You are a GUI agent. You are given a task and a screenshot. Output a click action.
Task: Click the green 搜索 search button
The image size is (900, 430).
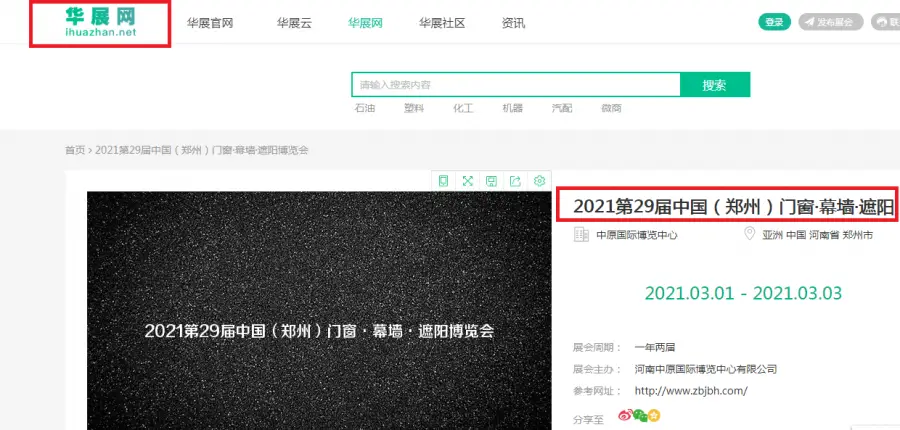point(715,85)
